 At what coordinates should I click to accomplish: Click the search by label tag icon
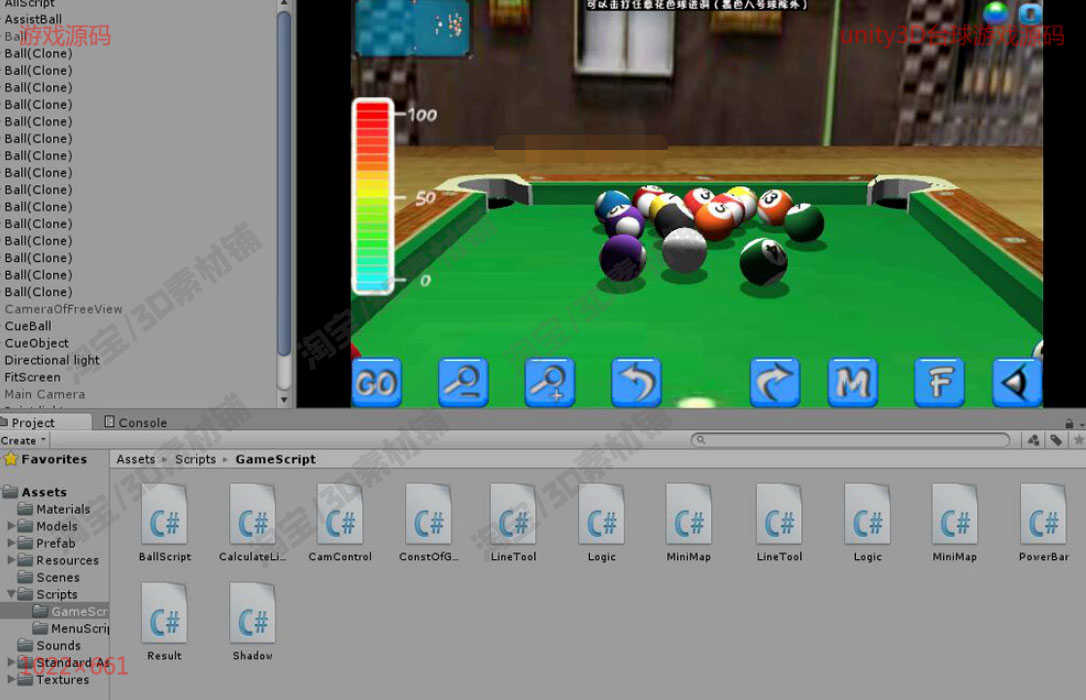(1056, 440)
